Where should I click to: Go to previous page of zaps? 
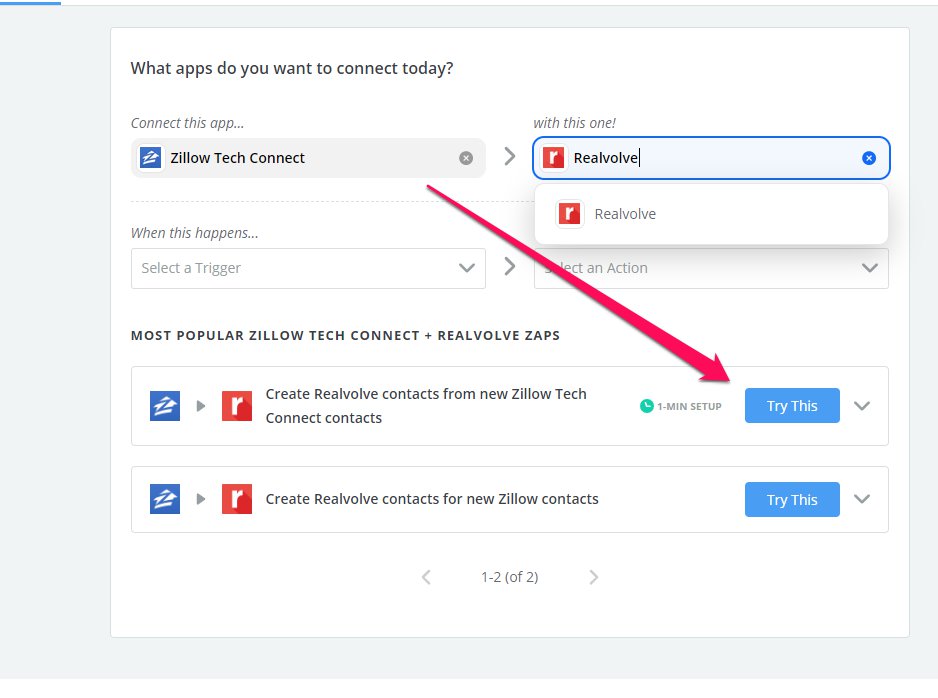(426, 577)
